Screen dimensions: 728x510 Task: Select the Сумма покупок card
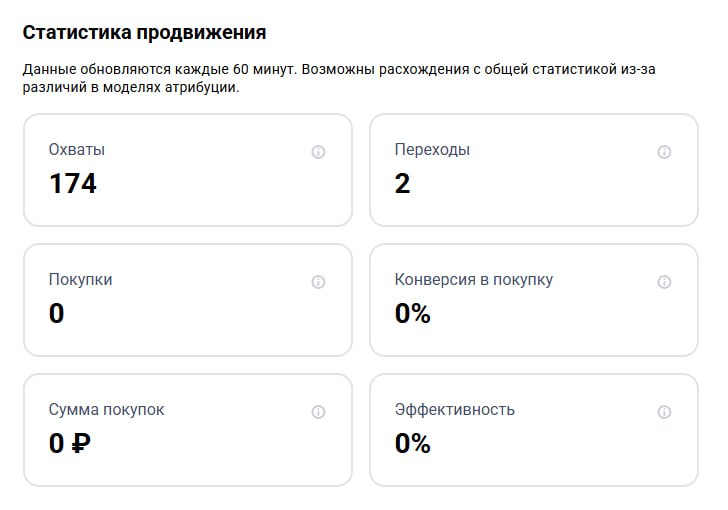(188, 431)
